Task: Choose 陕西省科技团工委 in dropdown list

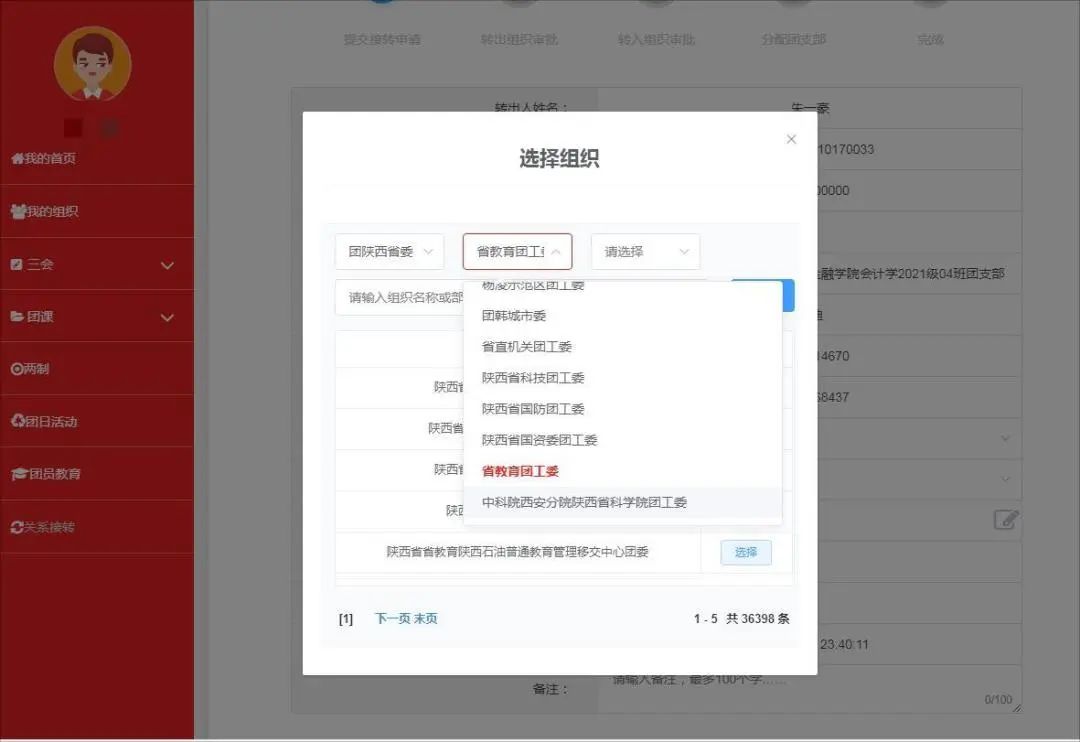Action: (x=533, y=378)
